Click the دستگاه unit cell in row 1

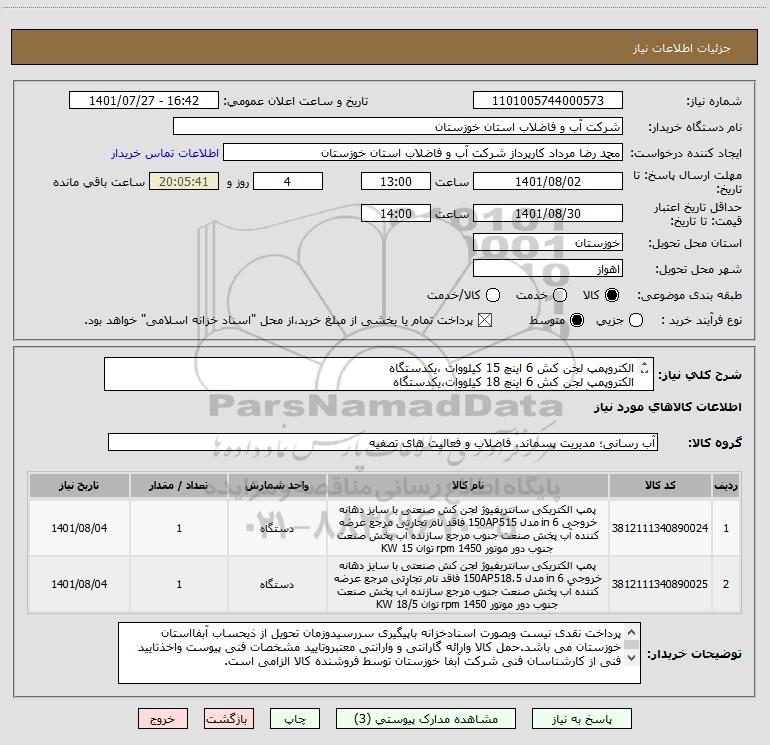click(x=277, y=528)
